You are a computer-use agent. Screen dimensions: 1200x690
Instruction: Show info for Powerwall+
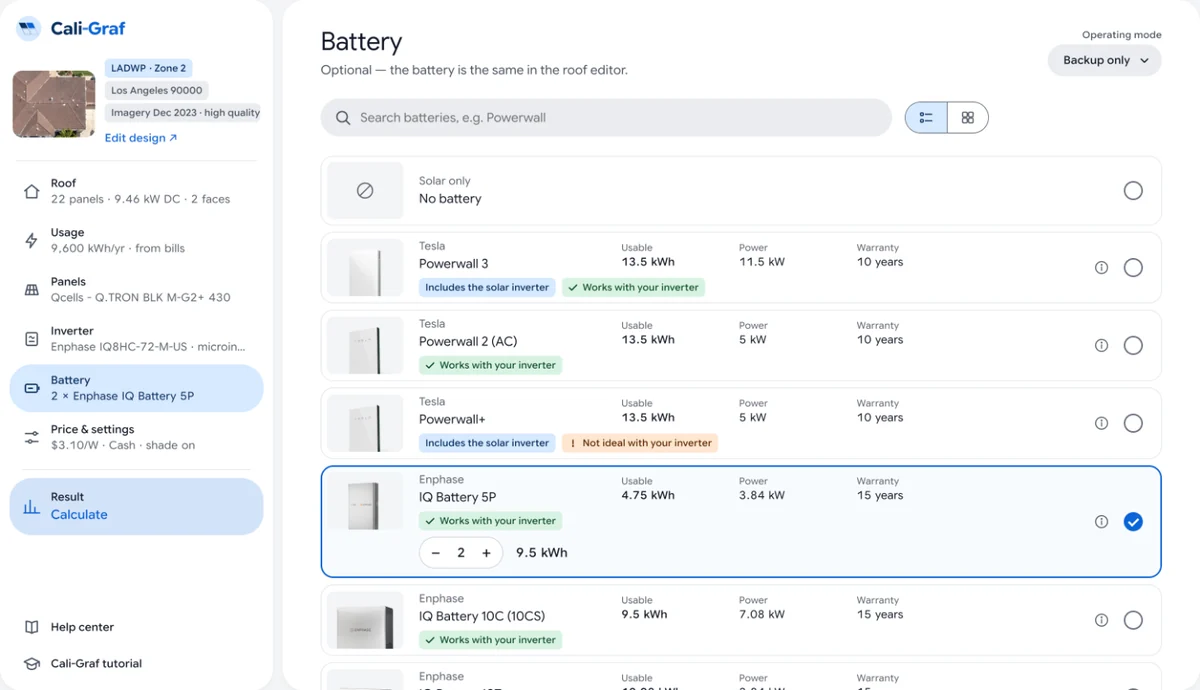coord(1101,423)
